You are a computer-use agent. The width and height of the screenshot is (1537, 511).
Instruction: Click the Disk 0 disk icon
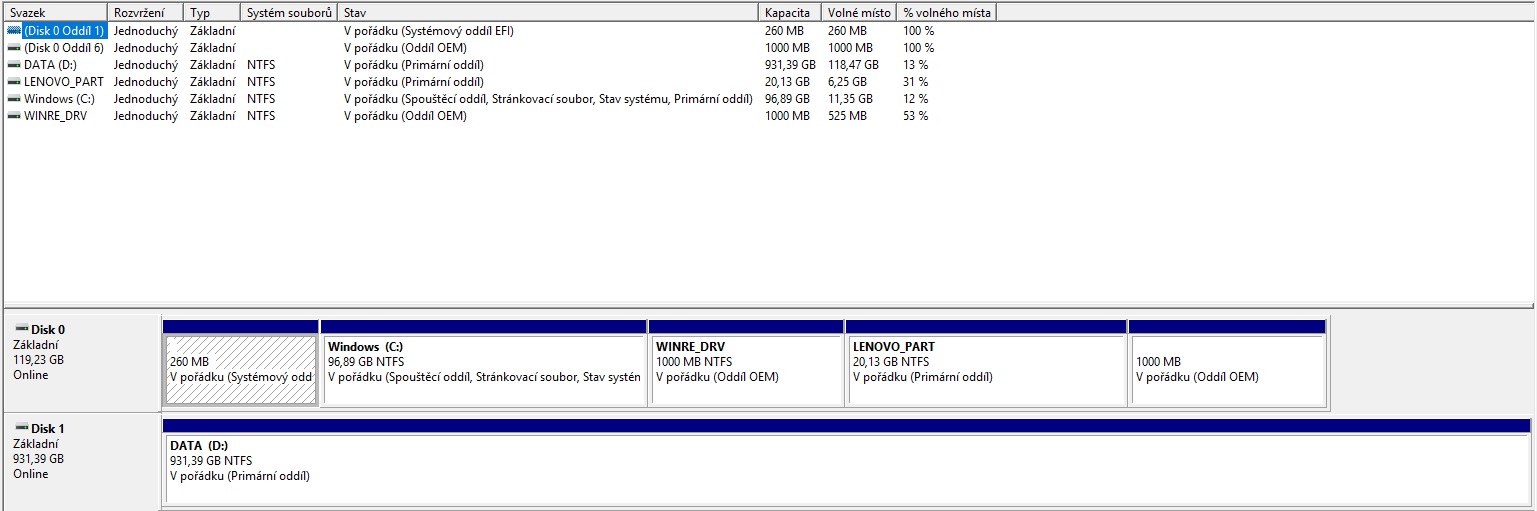coord(21,329)
